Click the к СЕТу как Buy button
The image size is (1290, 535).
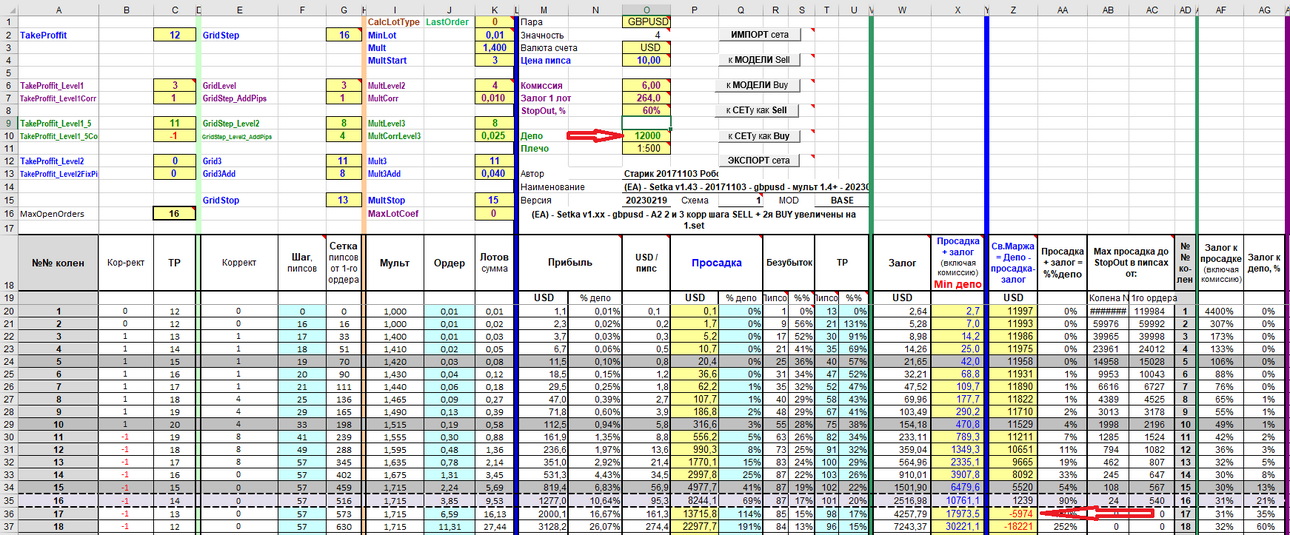pyautogui.click(x=760, y=135)
